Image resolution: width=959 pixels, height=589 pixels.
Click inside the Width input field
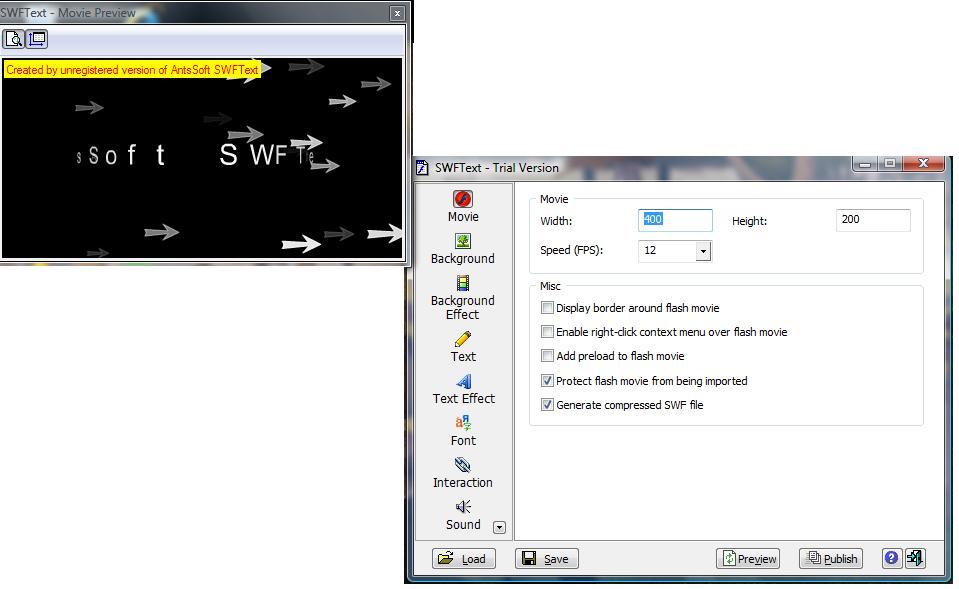pyautogui.click(x=675, y=220)
